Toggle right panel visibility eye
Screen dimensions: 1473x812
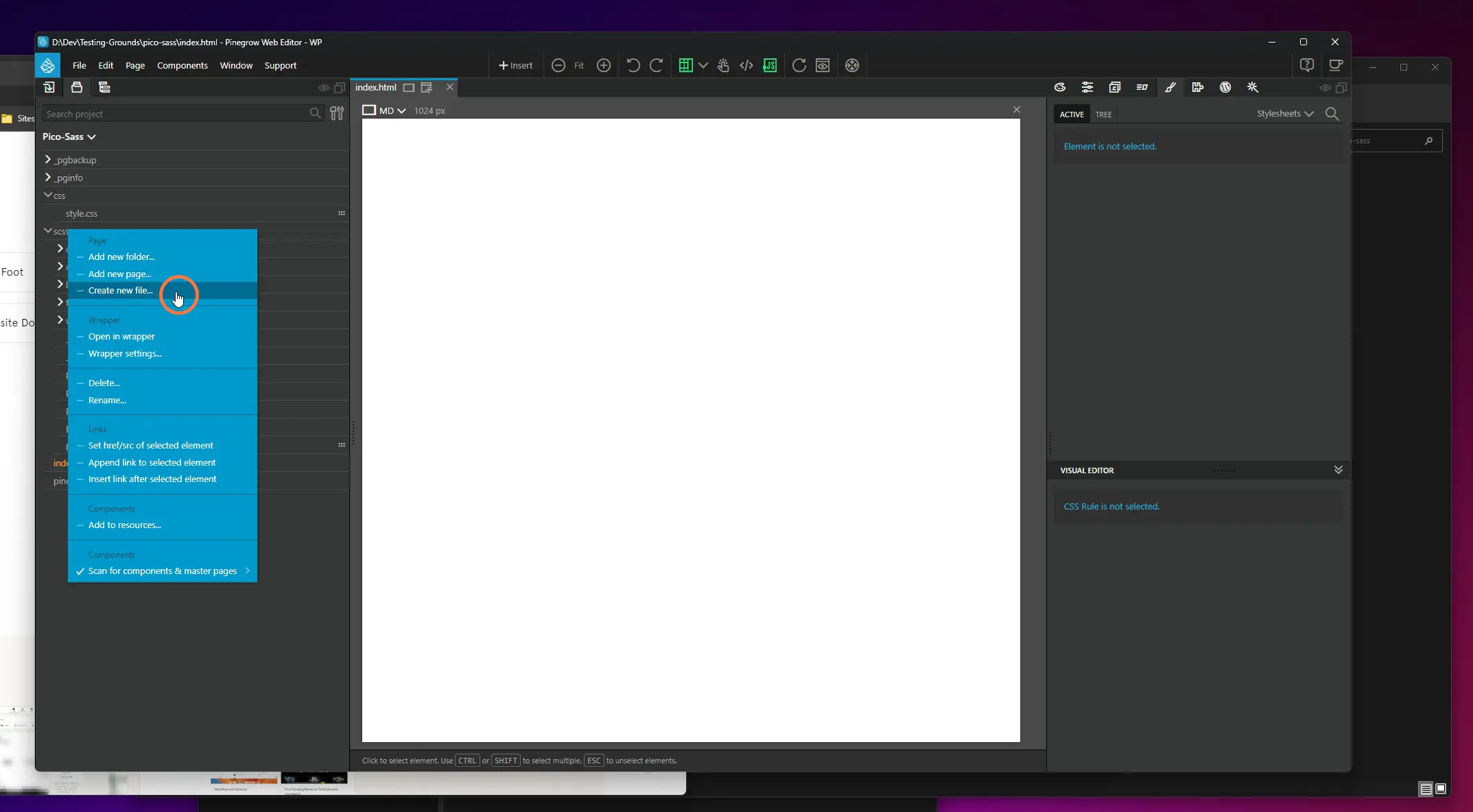point(1325,88)
